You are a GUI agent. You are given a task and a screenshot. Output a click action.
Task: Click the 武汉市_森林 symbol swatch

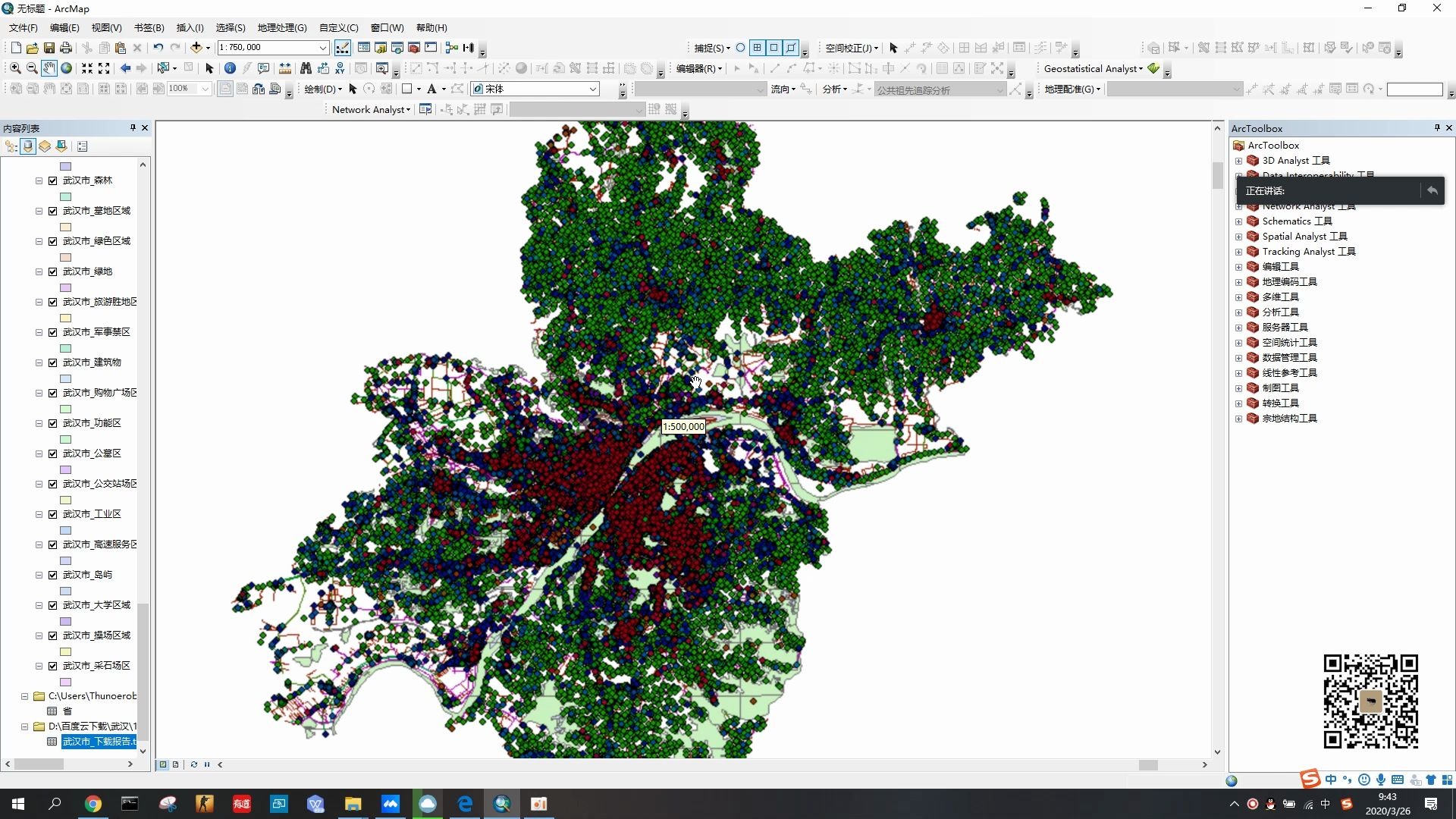pos(66,196)
